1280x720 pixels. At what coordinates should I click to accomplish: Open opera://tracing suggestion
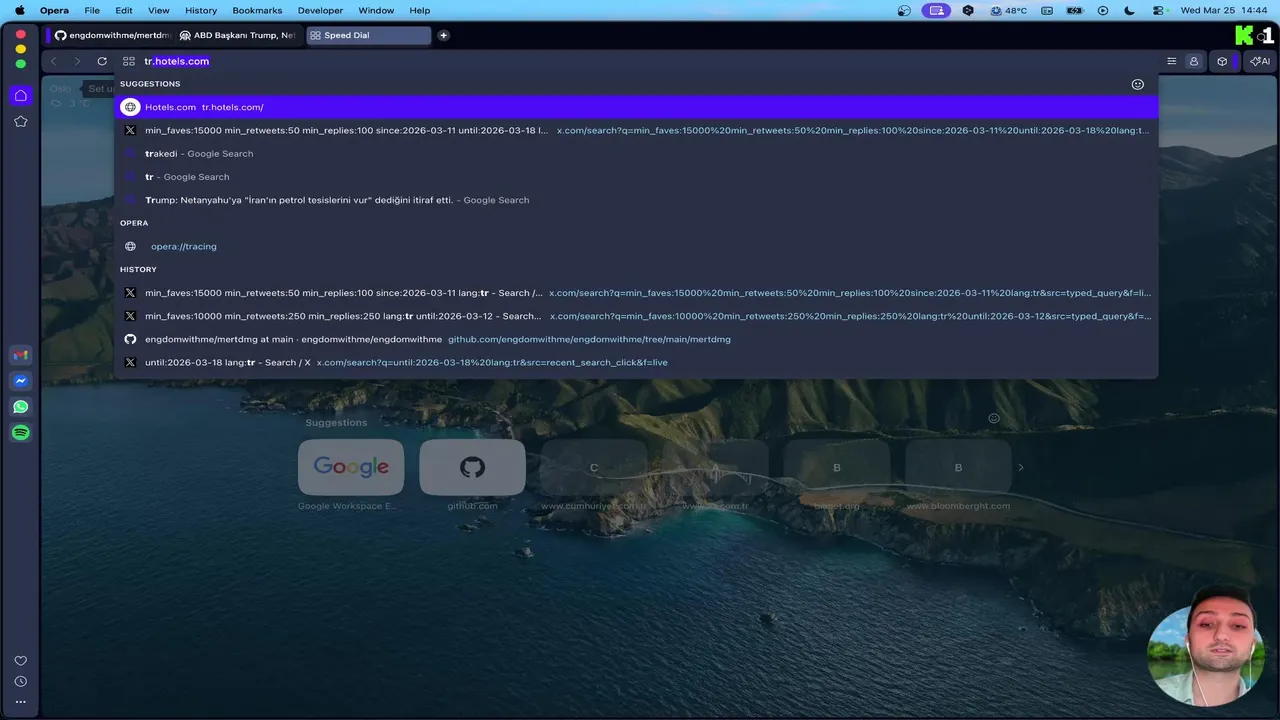(x=636, y=246)
